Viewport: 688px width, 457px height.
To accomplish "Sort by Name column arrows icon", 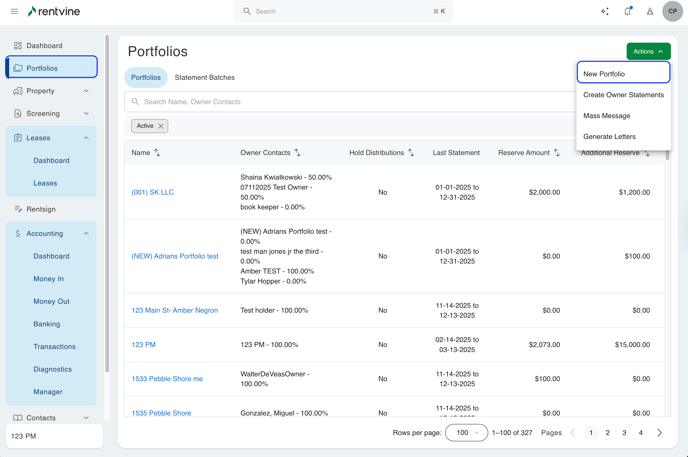I will [157, 153].
